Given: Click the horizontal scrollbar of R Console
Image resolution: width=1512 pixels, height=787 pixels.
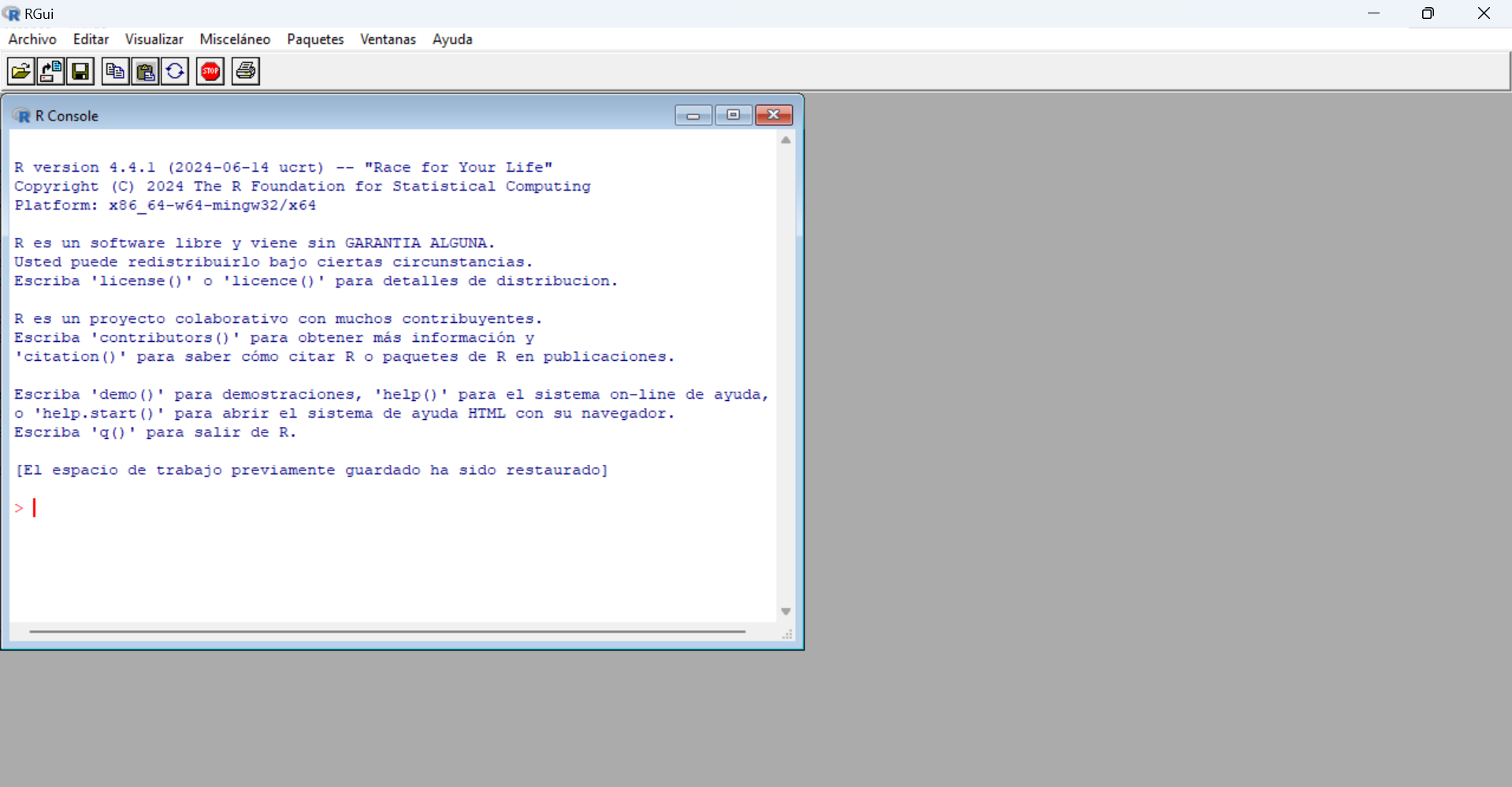Looking at the screenshot, I should point(387,631).
